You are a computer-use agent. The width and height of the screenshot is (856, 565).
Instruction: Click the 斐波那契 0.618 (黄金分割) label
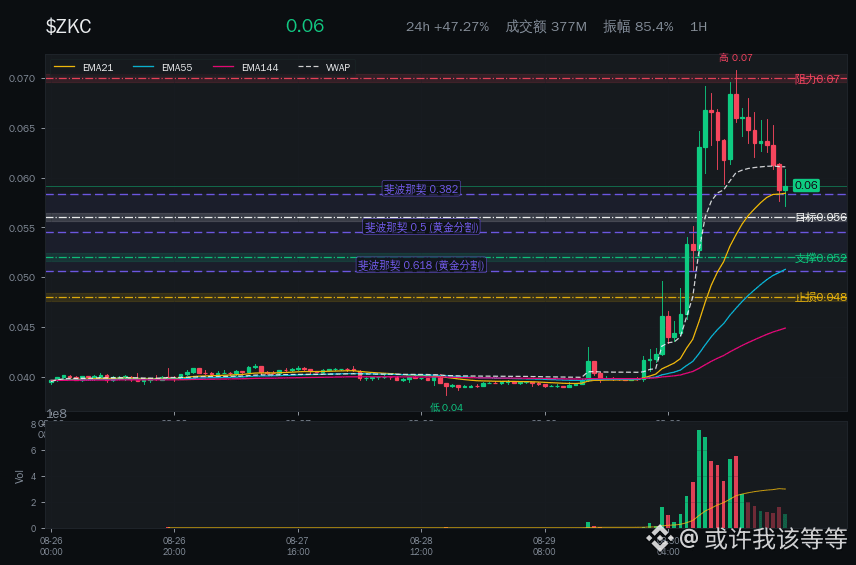pos(421,265)
